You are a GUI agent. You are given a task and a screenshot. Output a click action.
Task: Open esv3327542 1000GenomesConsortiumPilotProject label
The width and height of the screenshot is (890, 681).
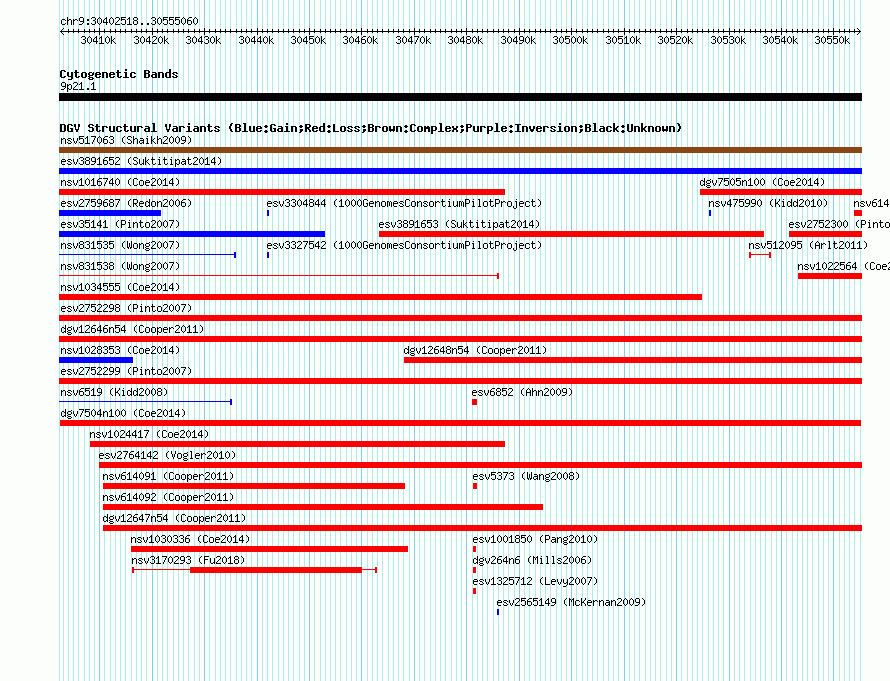404,245
